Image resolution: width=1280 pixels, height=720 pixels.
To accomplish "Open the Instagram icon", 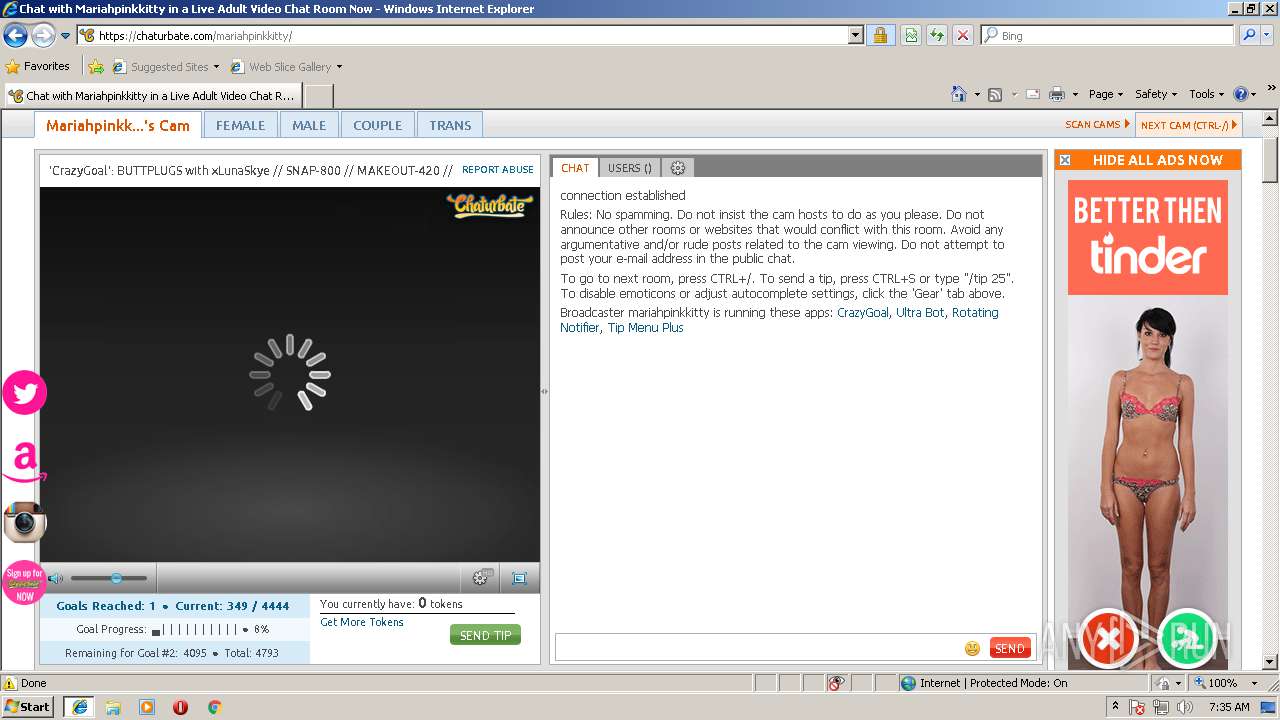I will point(24,522).
